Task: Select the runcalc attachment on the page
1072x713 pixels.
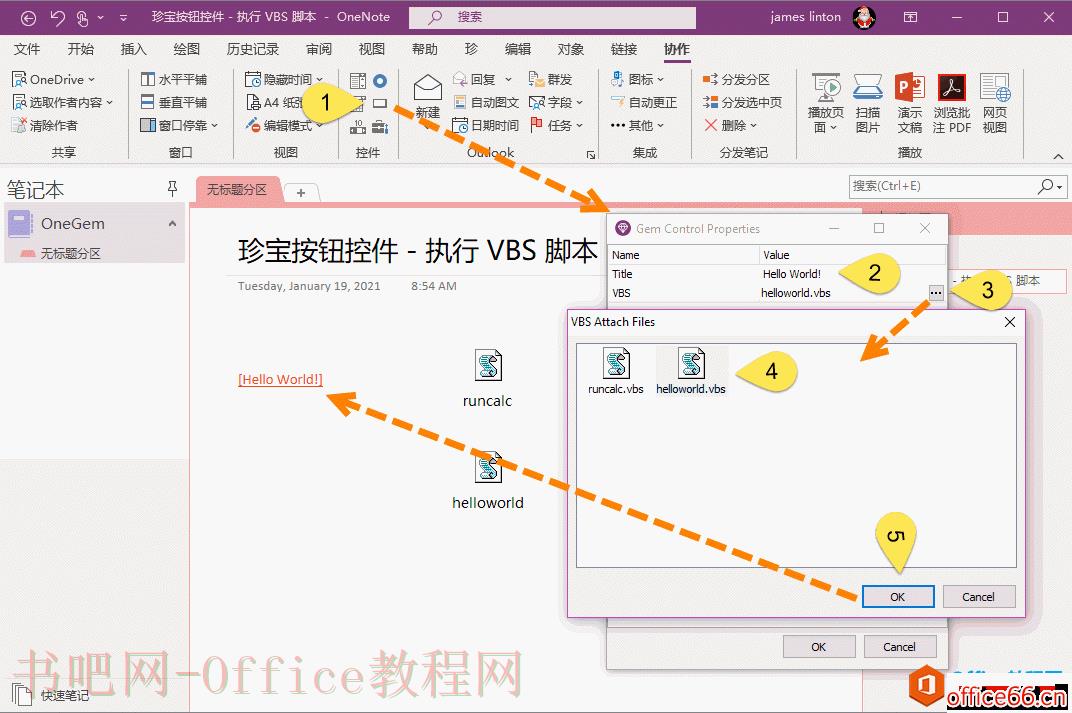Action: pos(487,379)
